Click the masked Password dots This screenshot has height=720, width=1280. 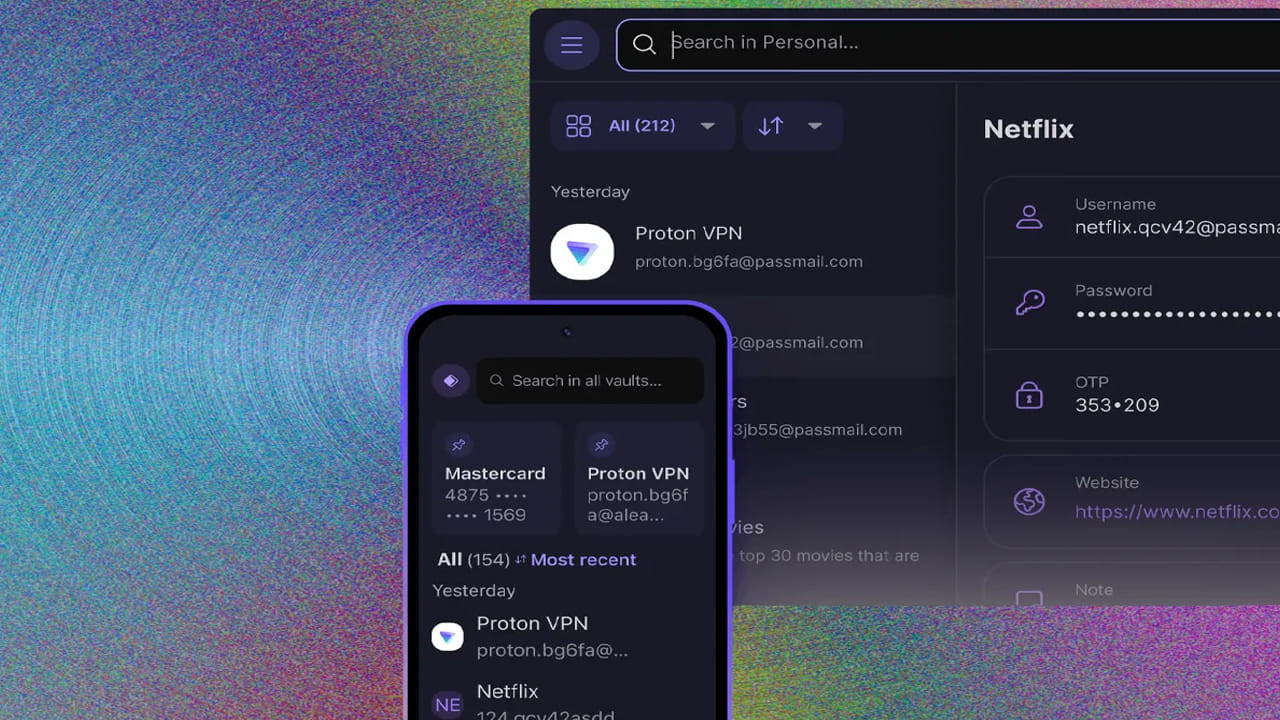tap(1177, 314)
